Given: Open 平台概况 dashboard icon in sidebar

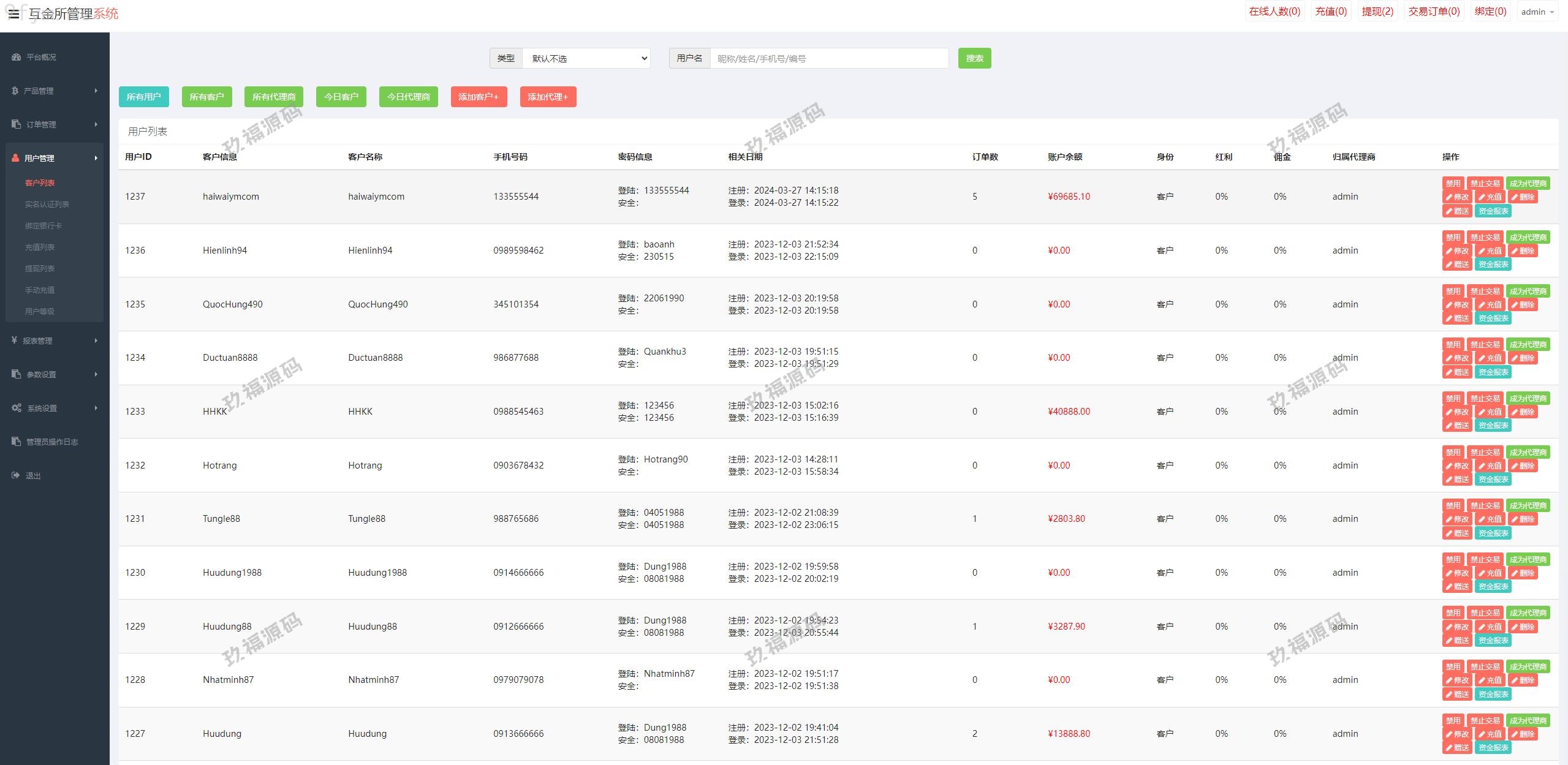Looking at the screenshot, I should point(17,57).
